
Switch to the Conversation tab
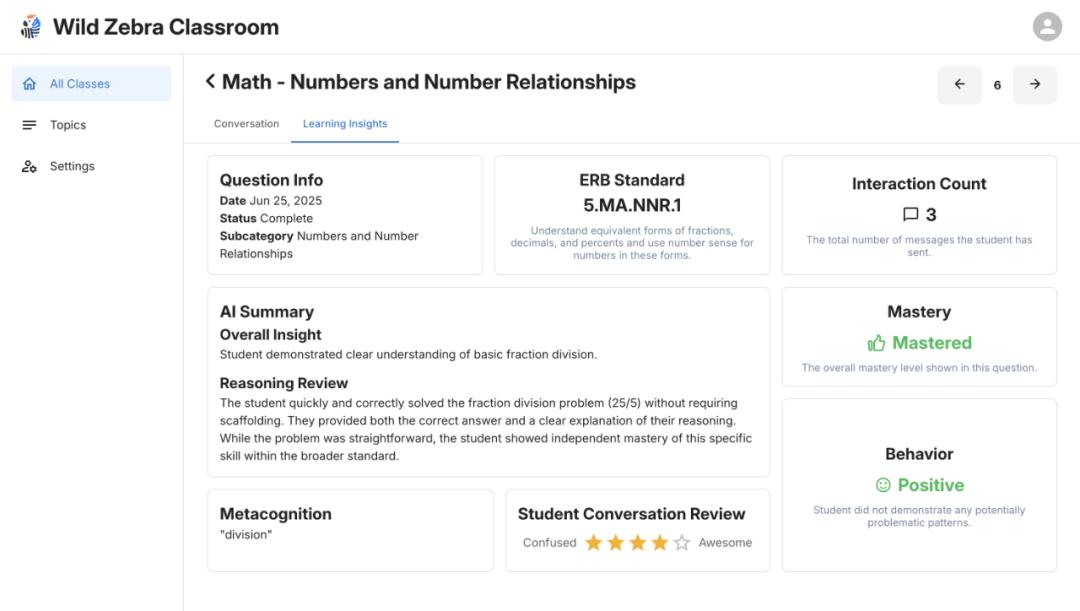click(x=246, y=124)
